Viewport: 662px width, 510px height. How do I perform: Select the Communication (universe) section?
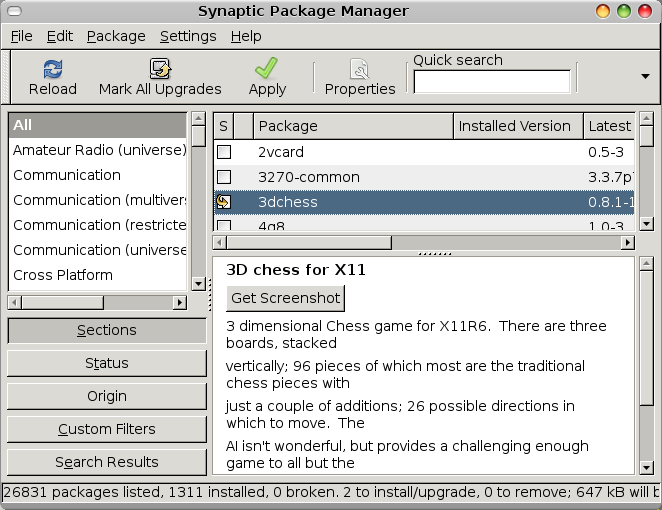pos(98,250)
